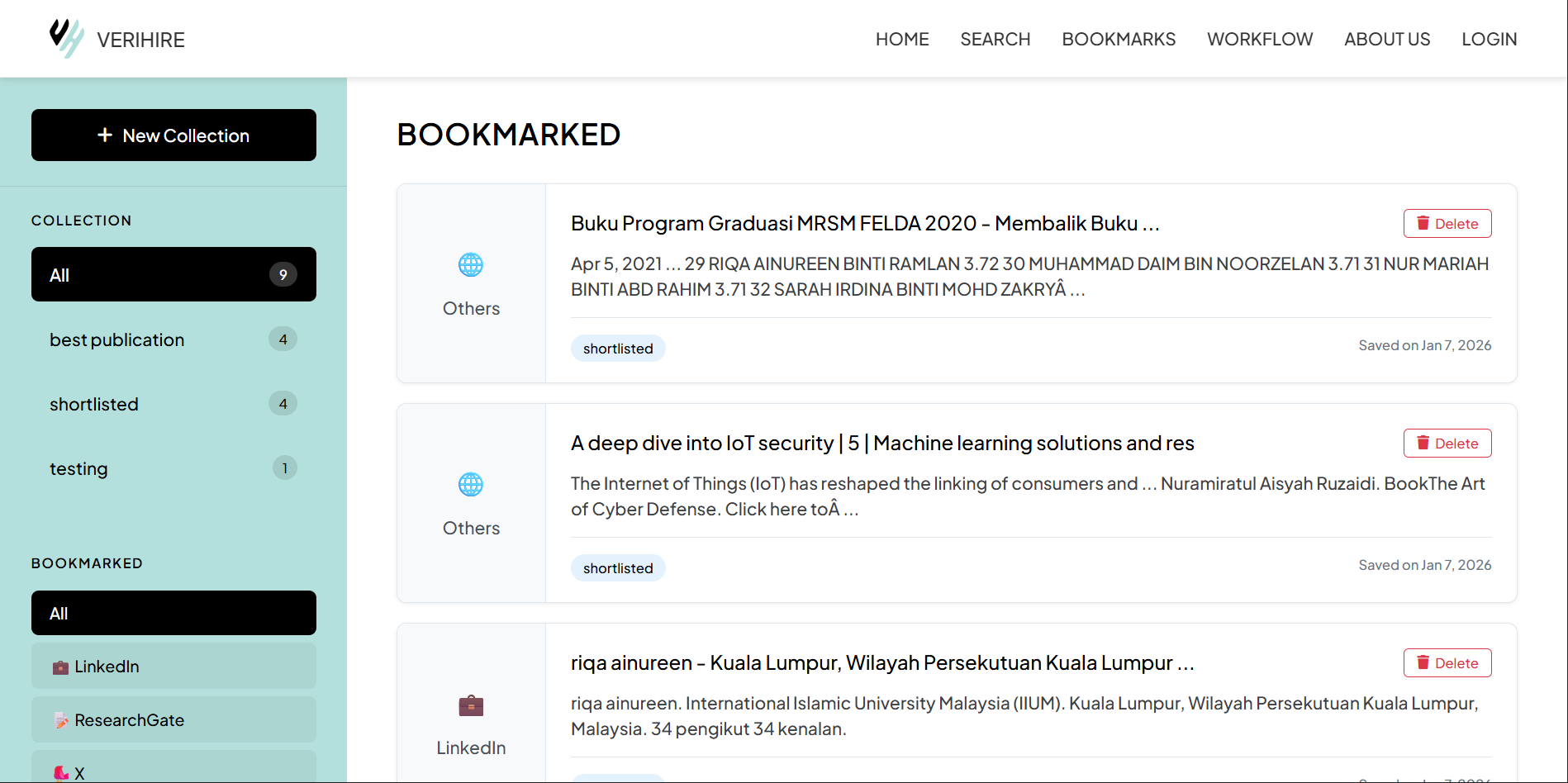
Task: Click the VeriHire logo icon
Action: (x=66, y=38)
